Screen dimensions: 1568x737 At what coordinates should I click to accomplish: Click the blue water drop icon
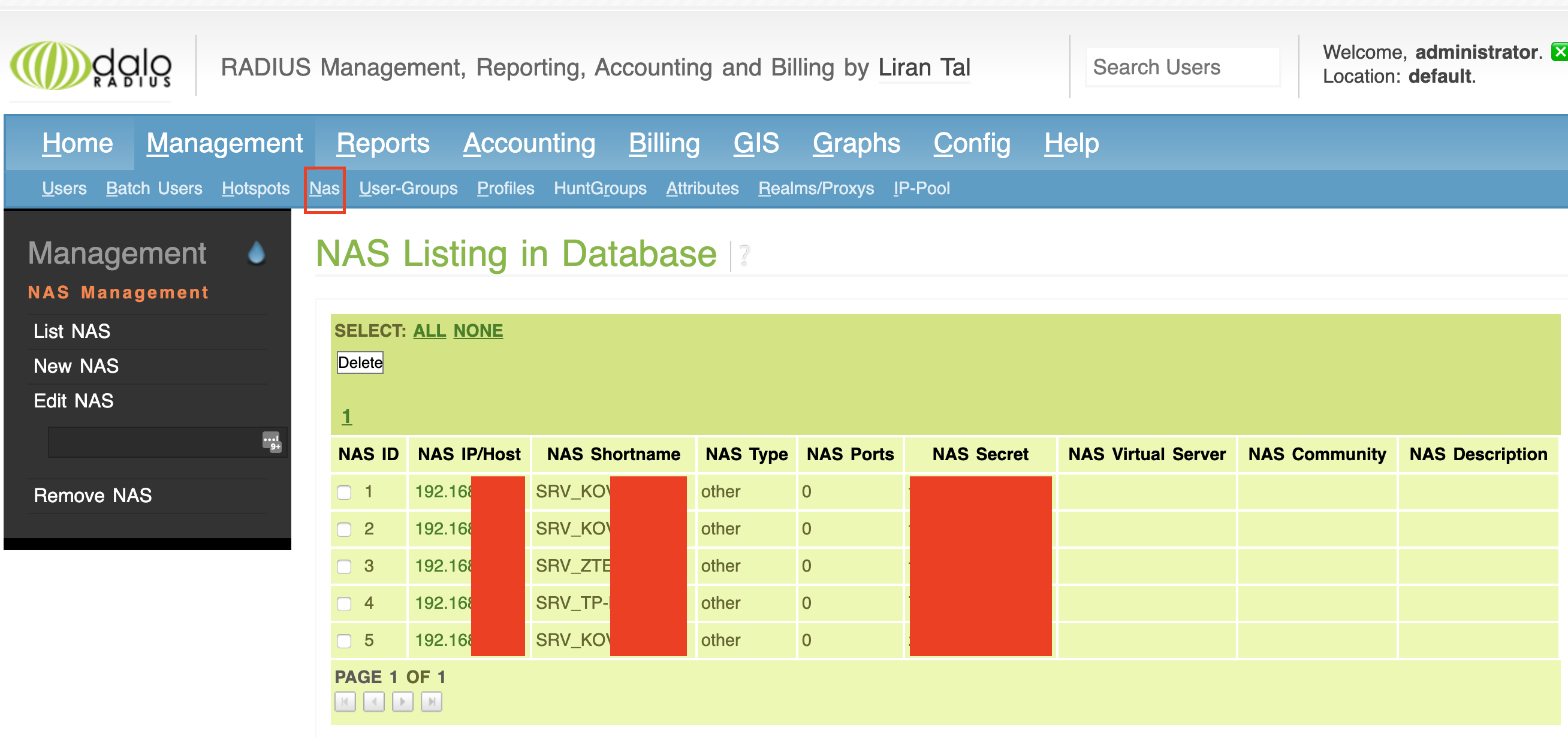[257, 253]
